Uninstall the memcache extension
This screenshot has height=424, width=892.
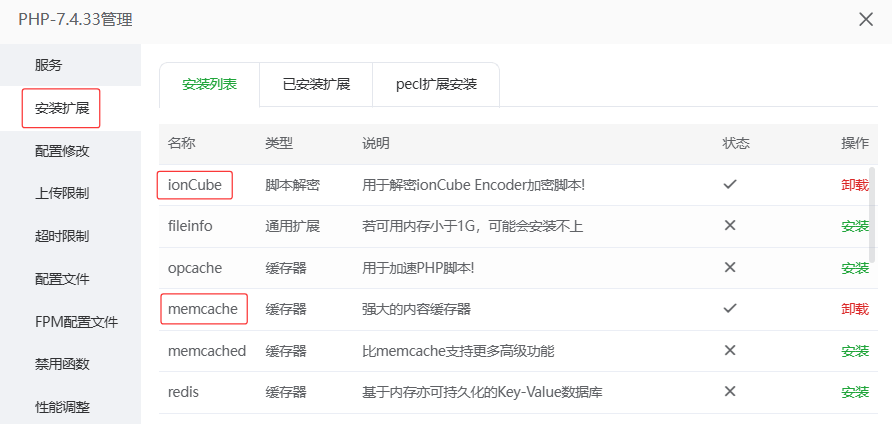click(855, 309)
